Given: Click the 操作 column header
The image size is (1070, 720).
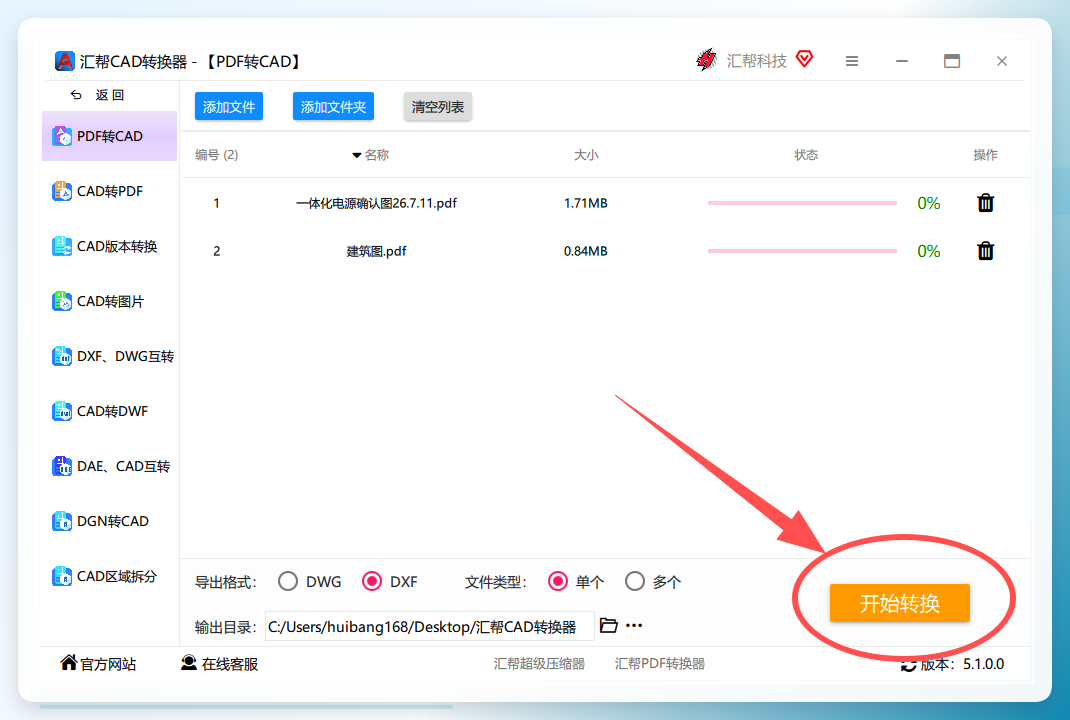Looking at the screenshot, I should coord(985,155).
